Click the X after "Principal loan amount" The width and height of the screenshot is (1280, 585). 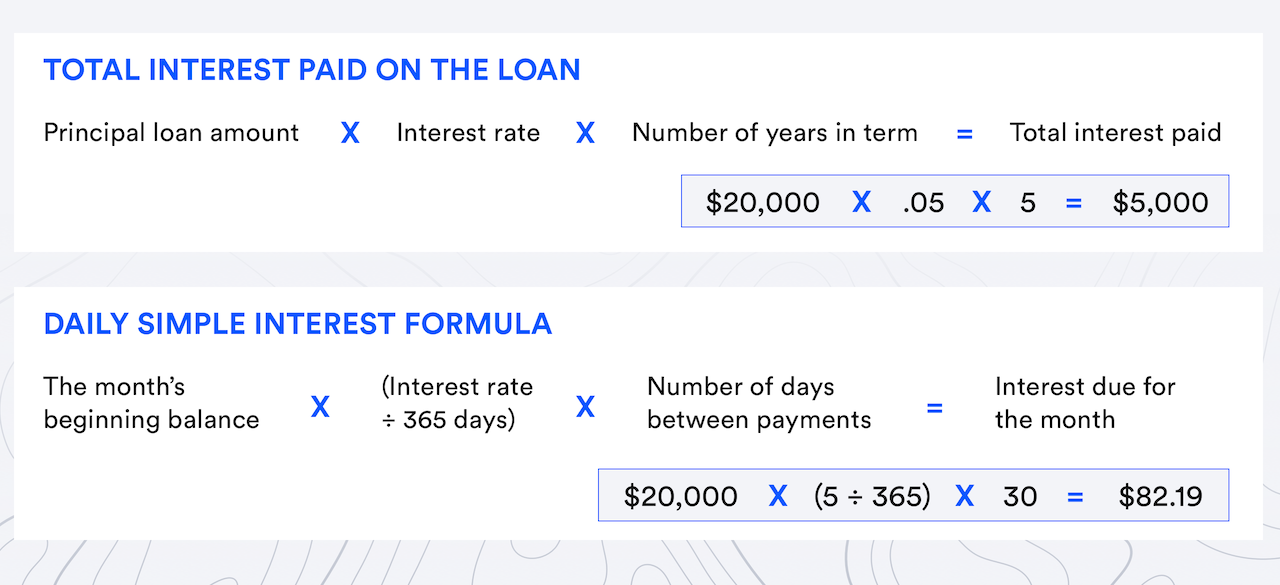[x=350, y=133]
